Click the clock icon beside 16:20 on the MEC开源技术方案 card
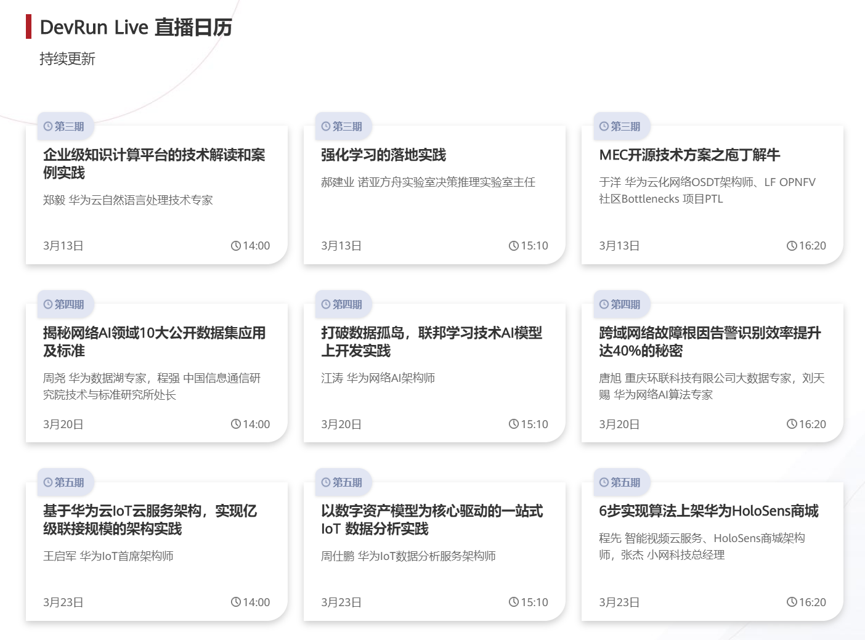This screenshot has width=865, height=640. (792, 246)
